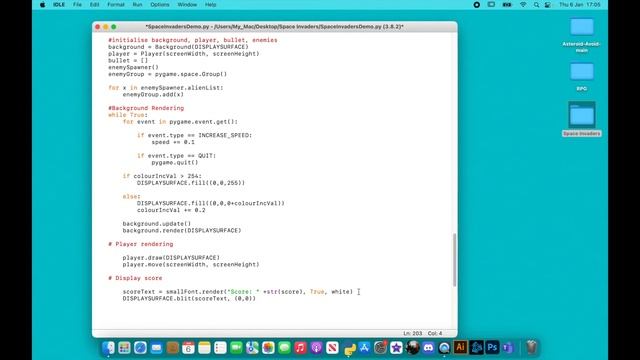Select the Space Invaders desktop folder
Screen dimensions: 640x360
click(x=582, y=119)
